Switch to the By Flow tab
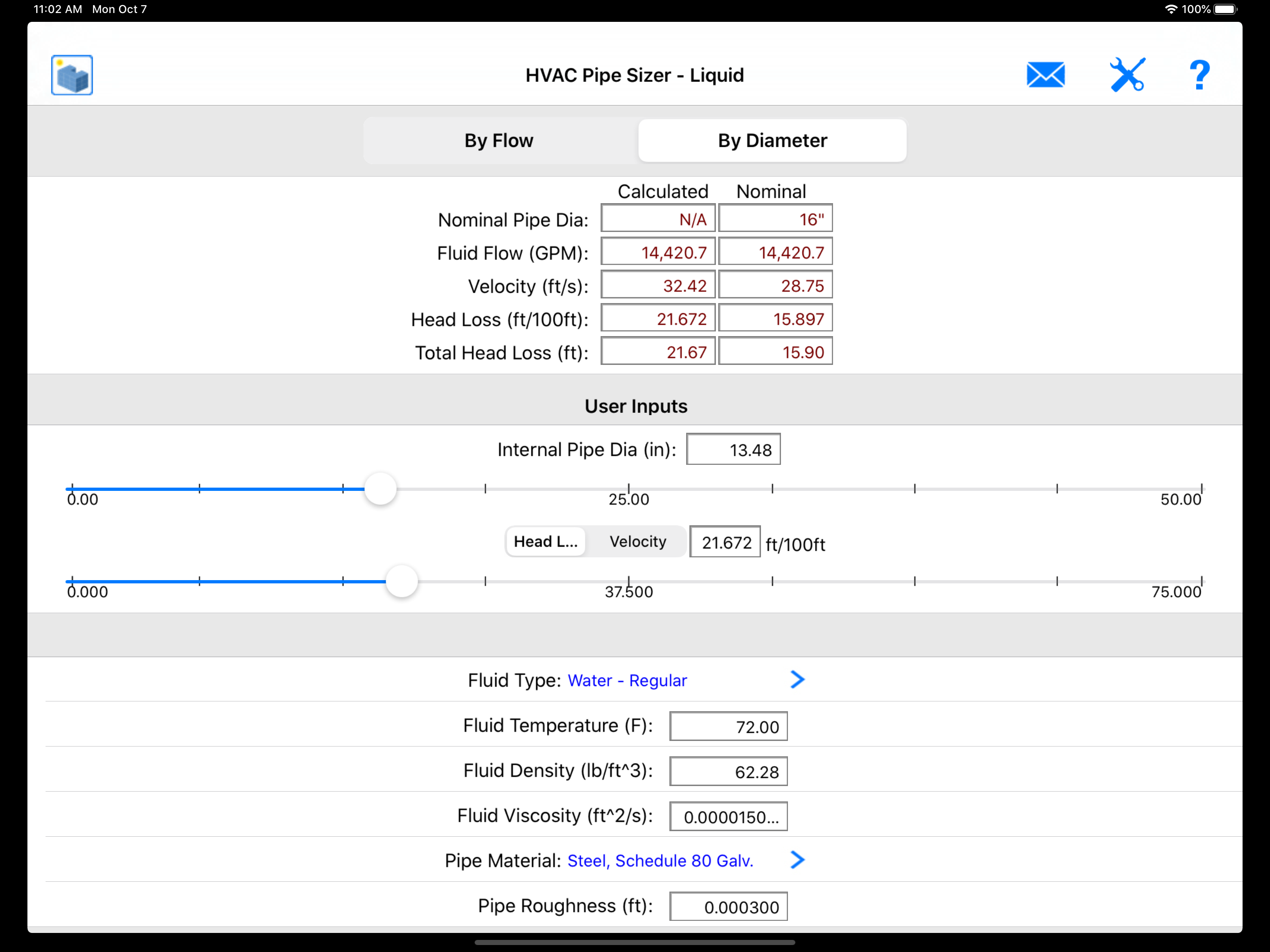This screenshot has height=952, width=1270. (x=499, y=141)
